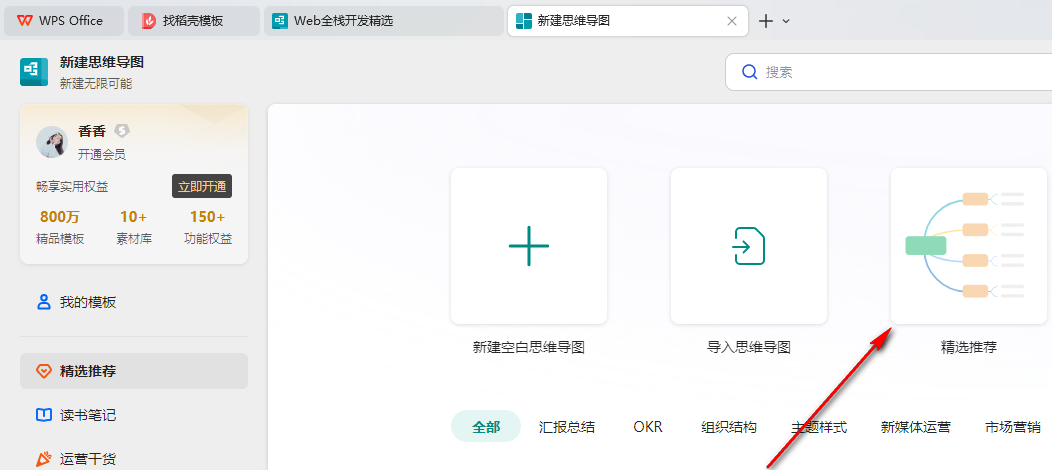The width and height of the screenshot is (1052, 470).
Task: Click the 新建空白思维导图 label
Action: tap(529, 347)
